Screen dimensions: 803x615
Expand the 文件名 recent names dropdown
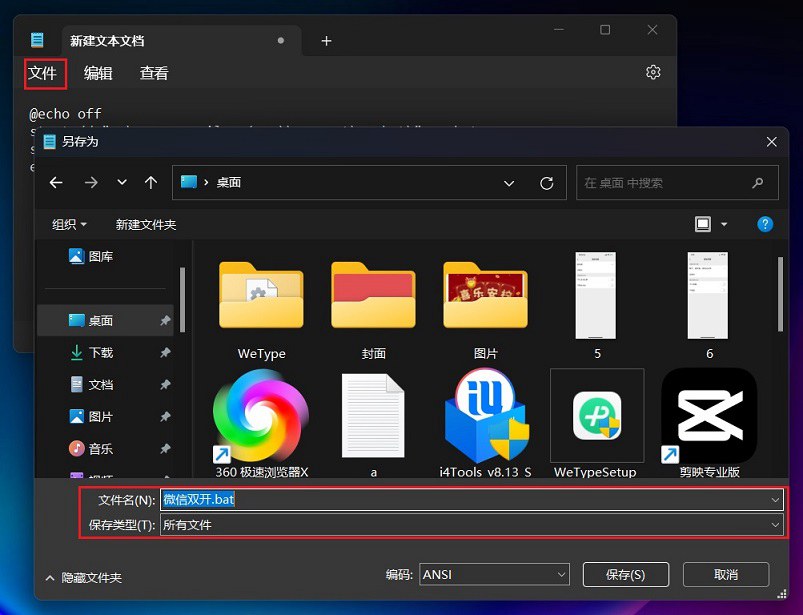tap(775, 499)
